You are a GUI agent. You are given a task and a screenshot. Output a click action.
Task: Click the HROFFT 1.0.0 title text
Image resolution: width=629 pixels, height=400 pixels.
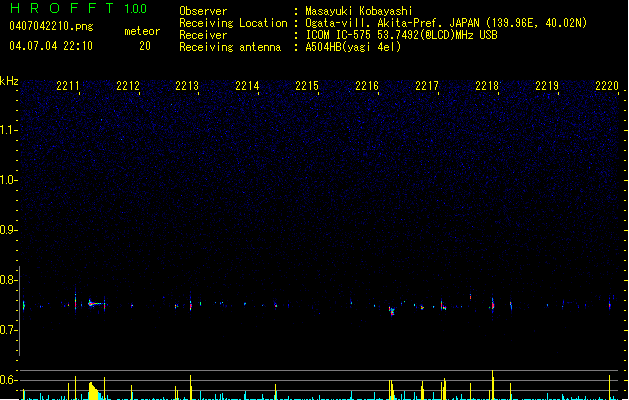coord(79,8)
